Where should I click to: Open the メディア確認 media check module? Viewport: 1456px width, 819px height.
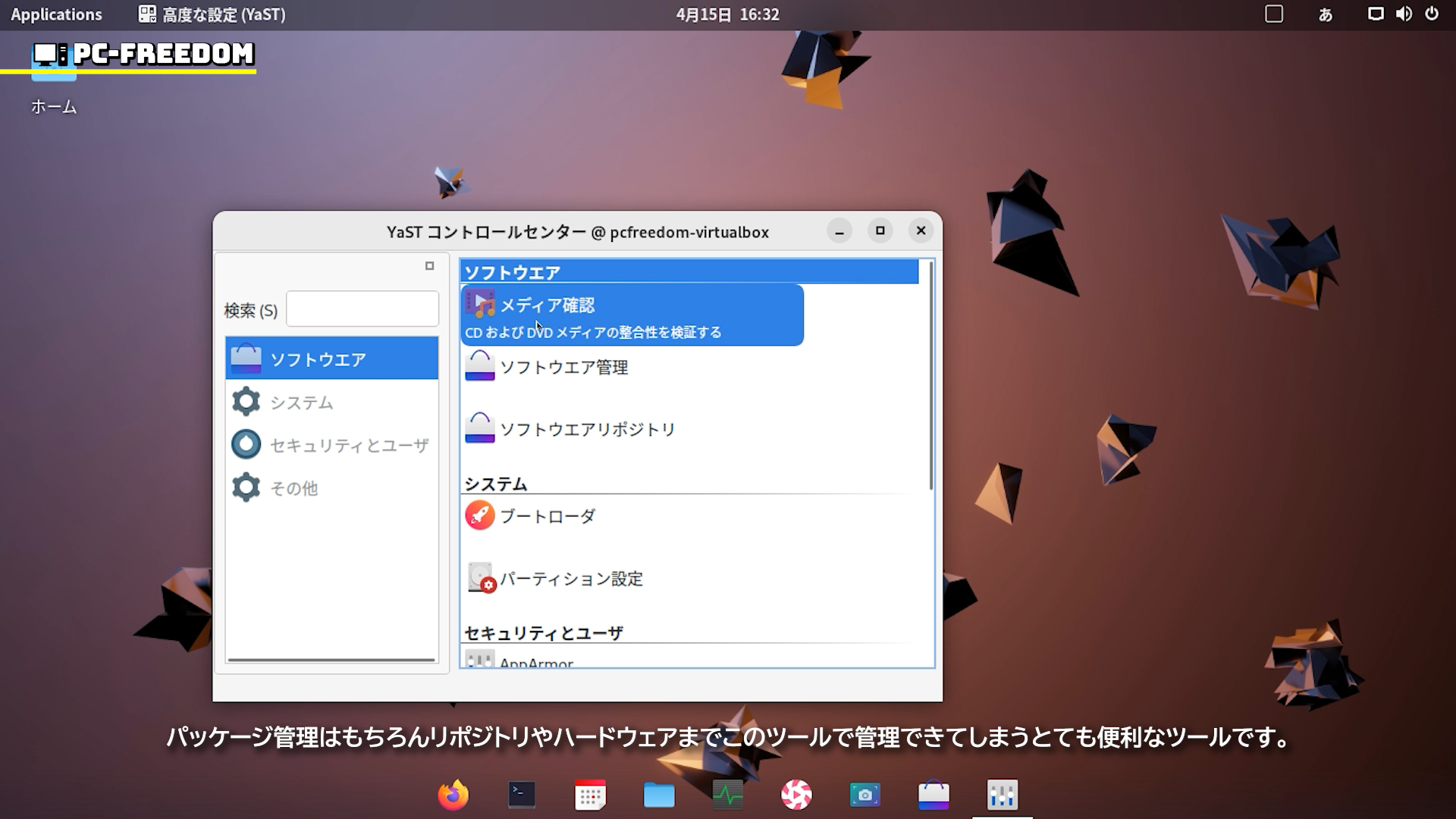[546, 306]
